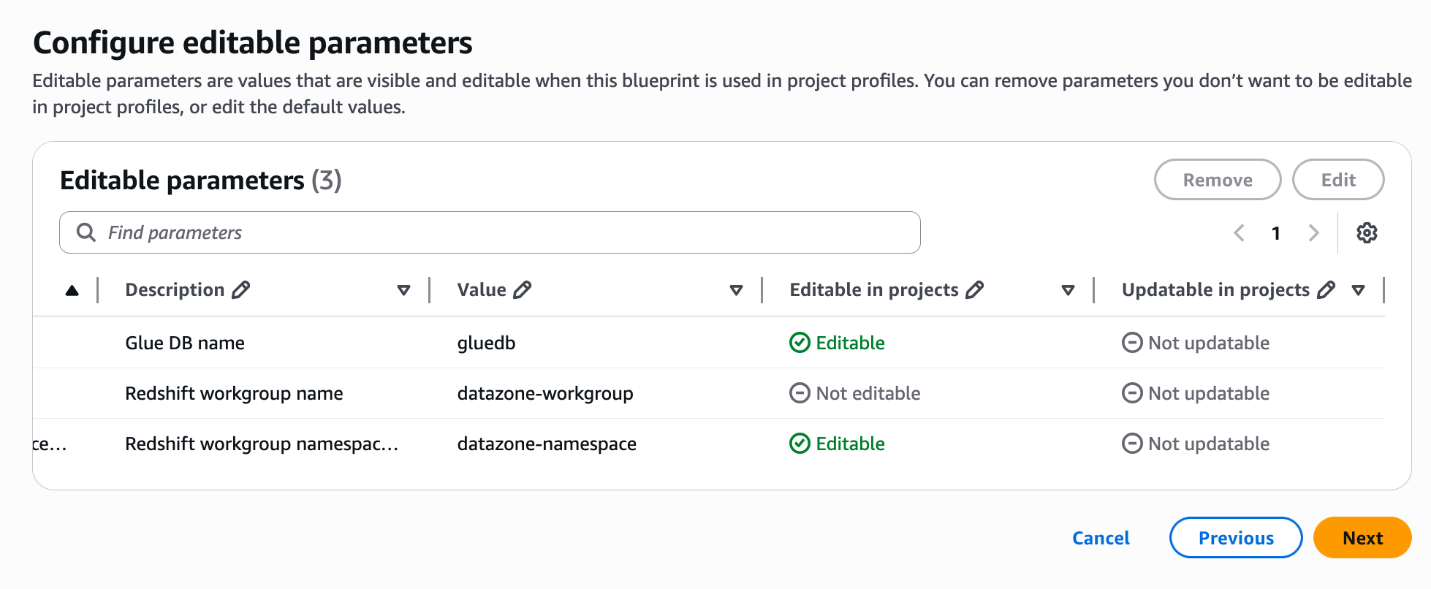Click the pencil icon next to Value header

[521, 290]
